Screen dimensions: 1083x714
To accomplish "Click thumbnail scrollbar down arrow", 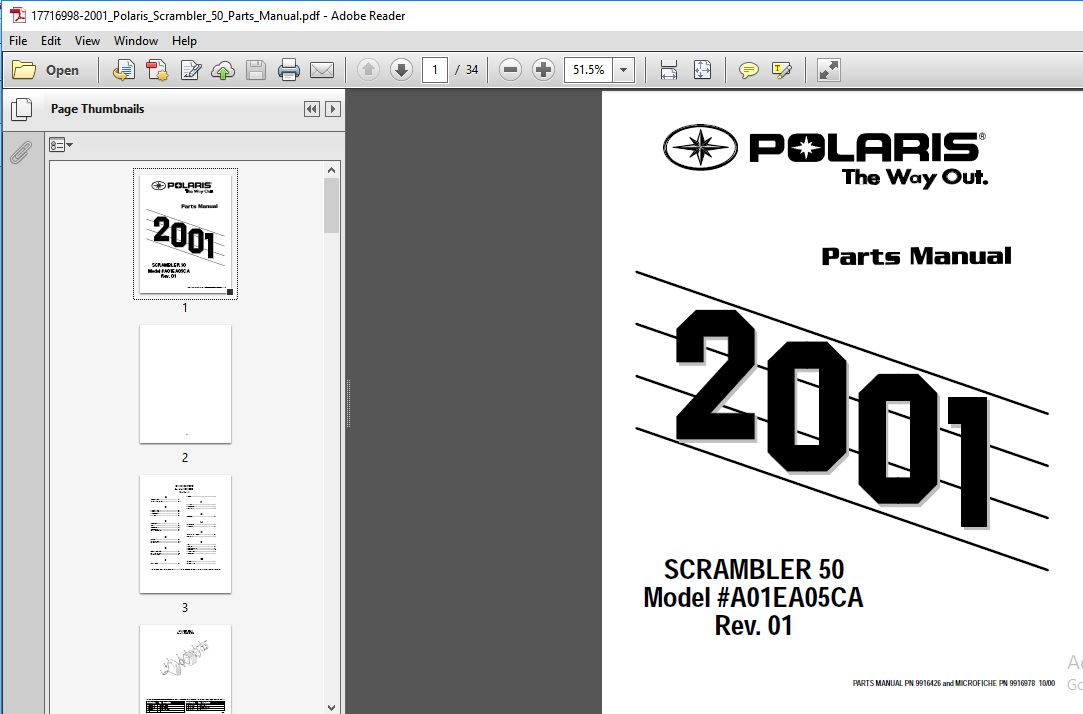I will pos(332,707).
